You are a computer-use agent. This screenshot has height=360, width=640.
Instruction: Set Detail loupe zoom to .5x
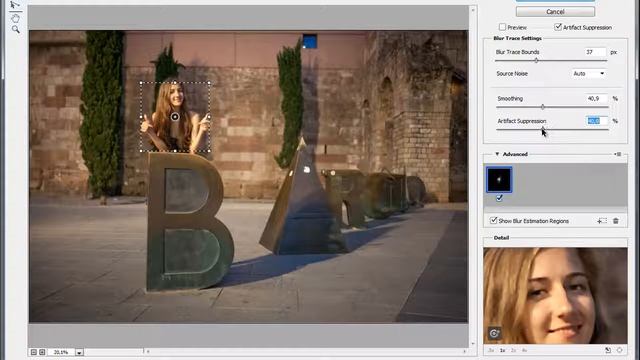491,350
